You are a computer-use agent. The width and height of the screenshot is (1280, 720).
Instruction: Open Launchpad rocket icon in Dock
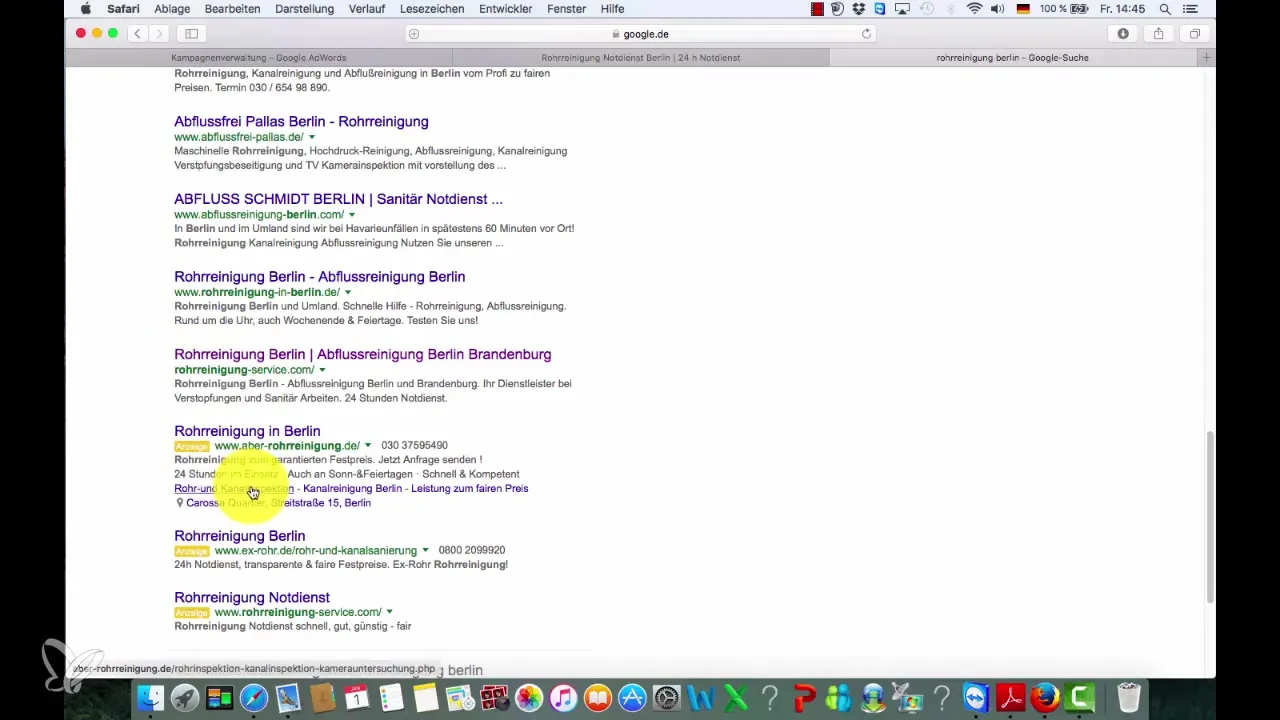tap(184, 697)
